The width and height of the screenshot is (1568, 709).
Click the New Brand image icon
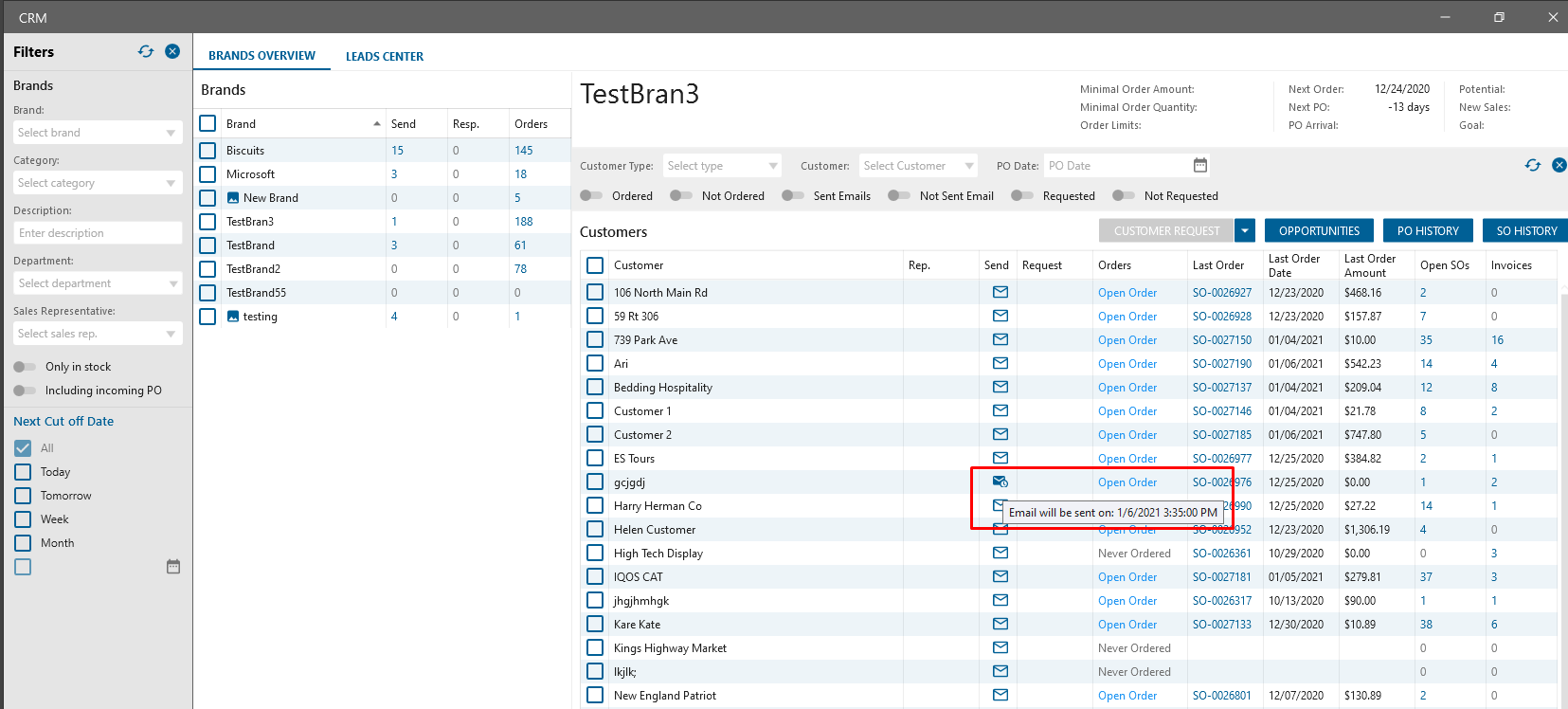233,198
